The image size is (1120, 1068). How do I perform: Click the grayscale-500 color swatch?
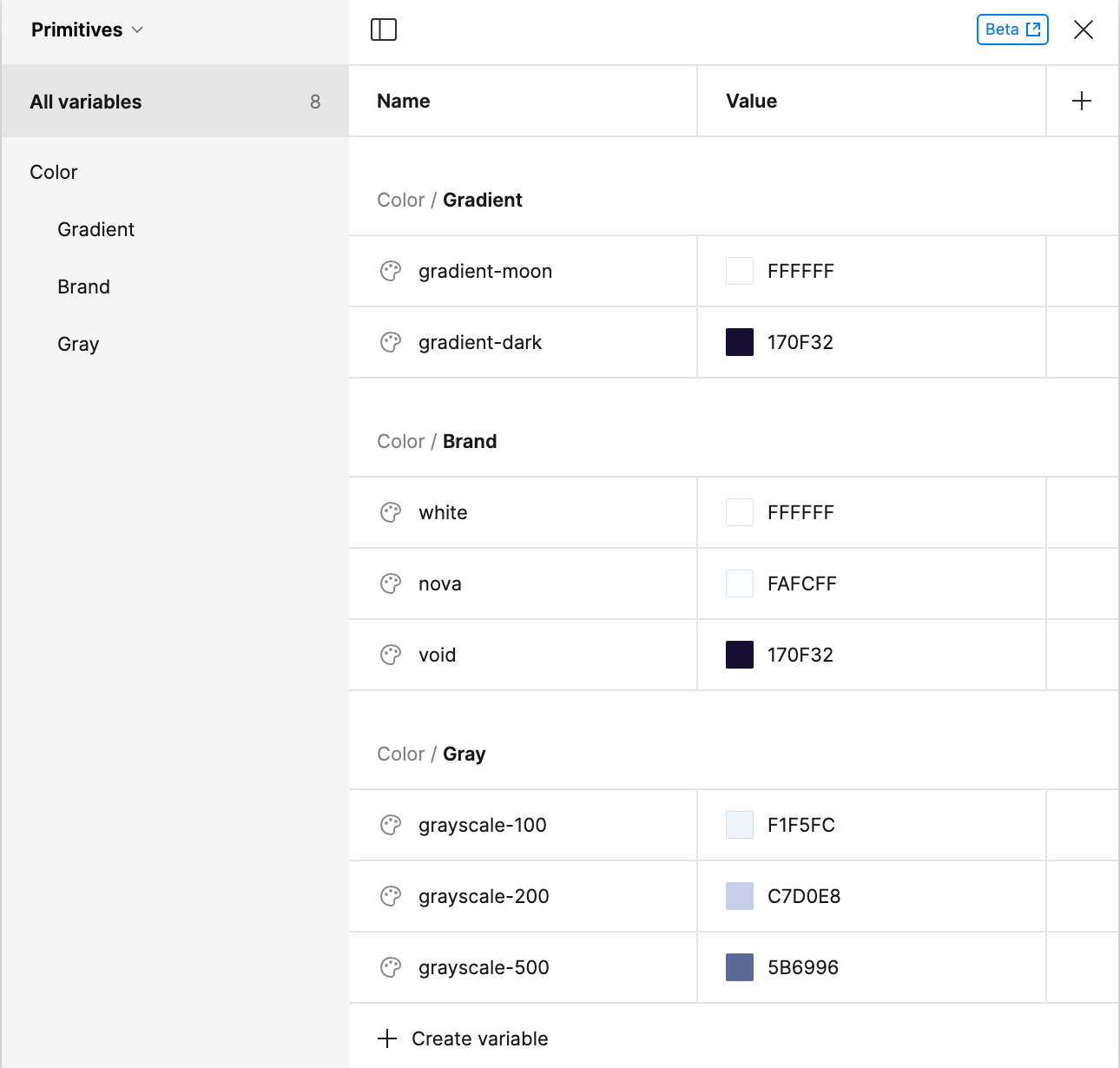pos(740,967)
